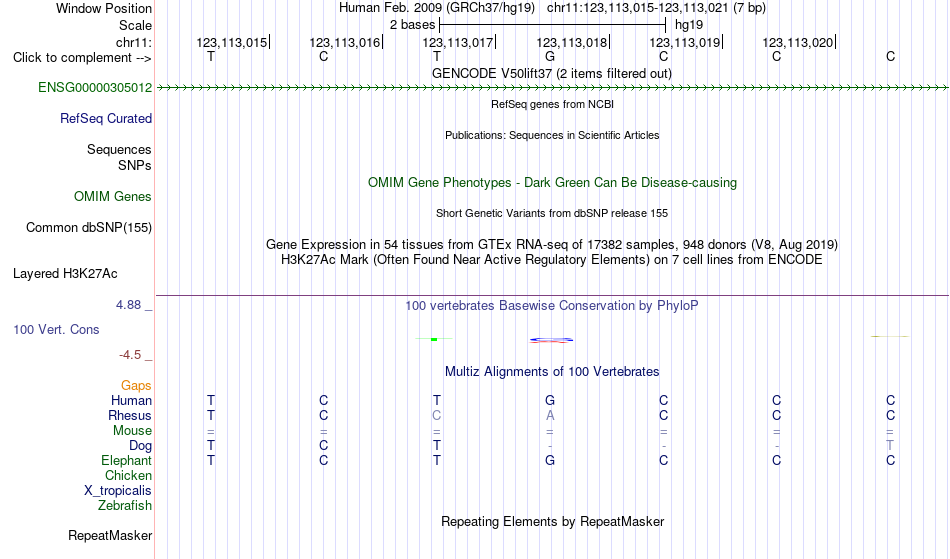Open '100 vertebrates Basewise Conservation by PhyloP' title

coord(552,306)
